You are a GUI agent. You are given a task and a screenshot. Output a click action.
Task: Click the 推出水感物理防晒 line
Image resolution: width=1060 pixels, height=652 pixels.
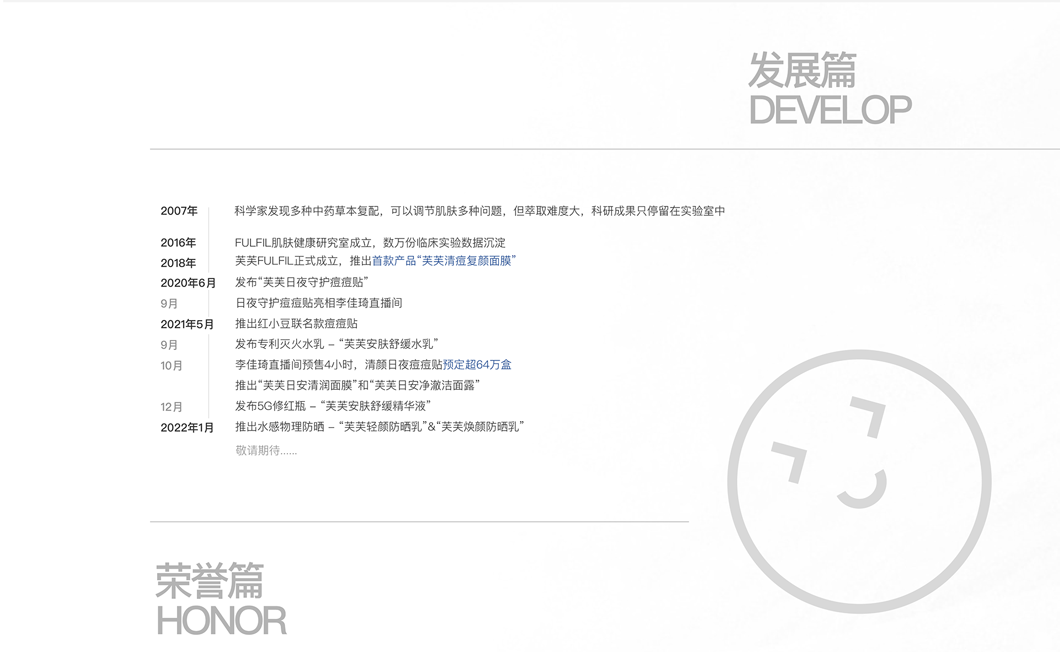click(380, 427)
